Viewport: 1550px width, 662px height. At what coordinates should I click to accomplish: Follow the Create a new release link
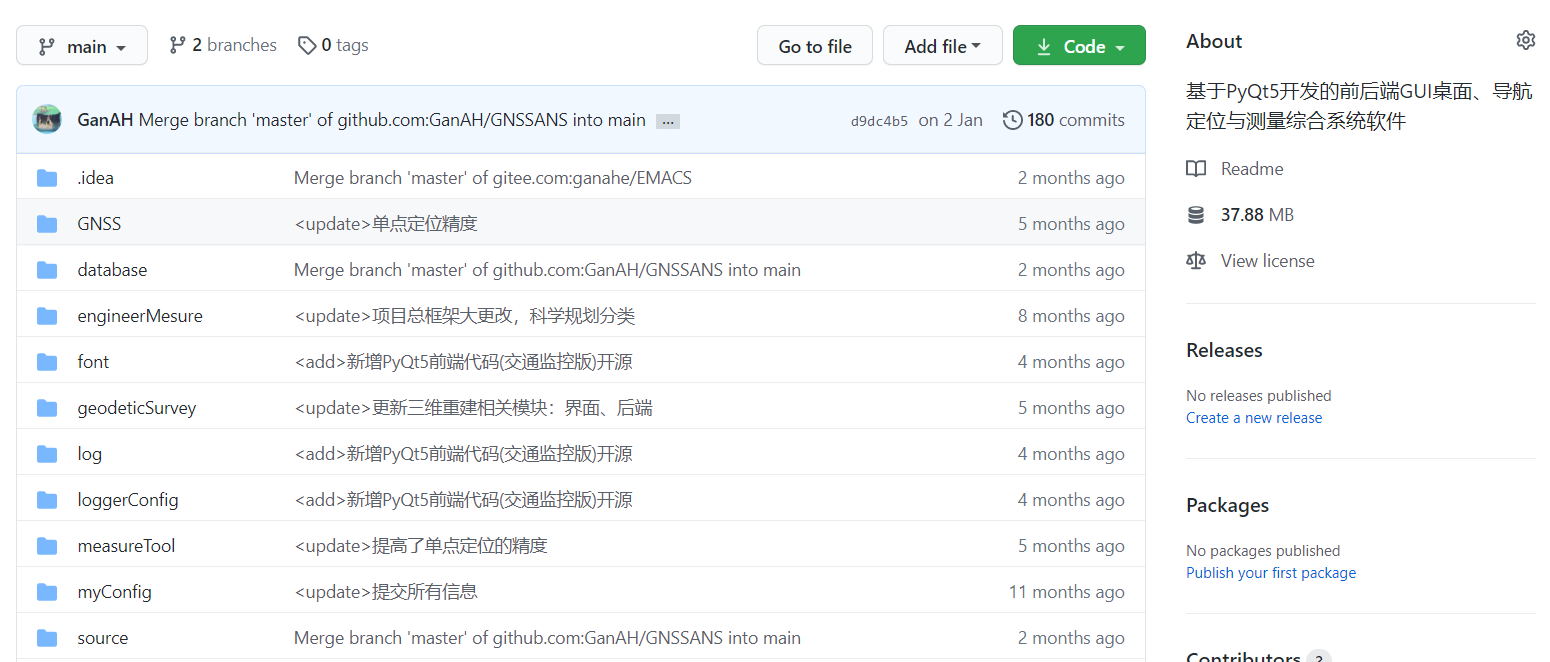coord(1254,418)
